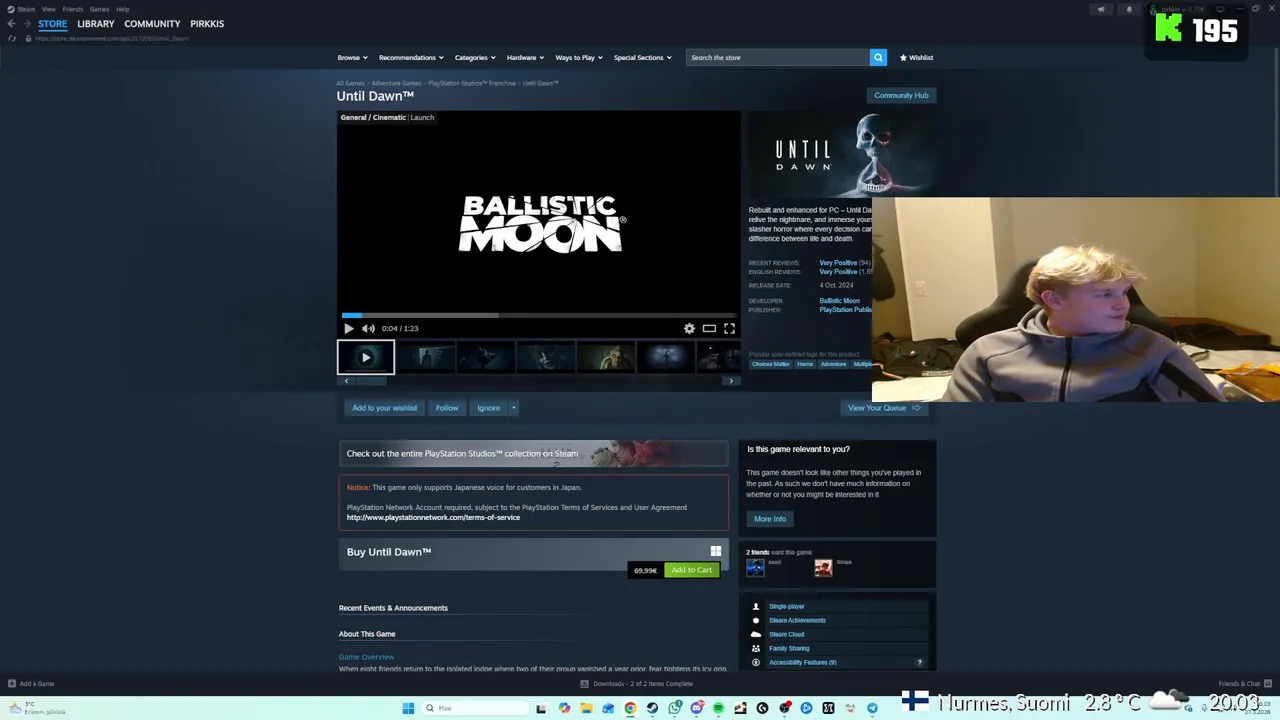Select the first trailer thumbnail
This screenshot has height=720, width=1280.
[366, 357]
